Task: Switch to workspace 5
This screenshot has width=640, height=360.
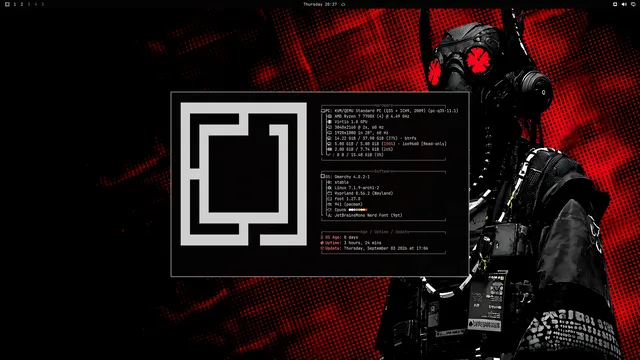Action: click(42, 4)
